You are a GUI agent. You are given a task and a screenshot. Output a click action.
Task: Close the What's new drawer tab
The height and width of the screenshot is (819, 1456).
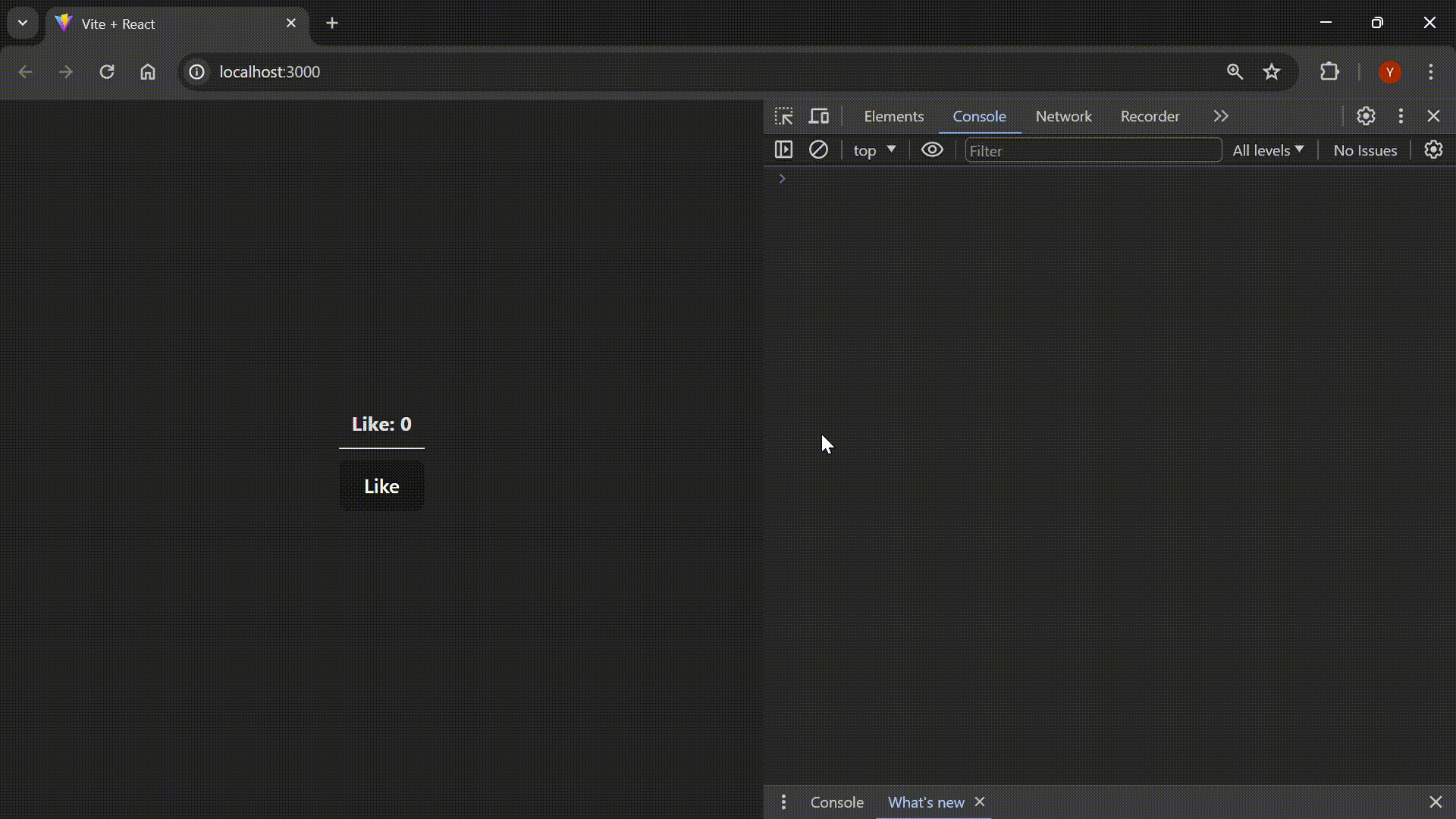pyautogui.click(x=980, y=802)
